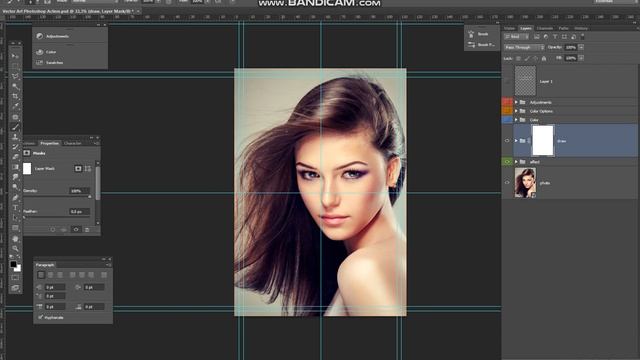
Task: Select the Path Selection tool
Action: (x=15, y=218)
